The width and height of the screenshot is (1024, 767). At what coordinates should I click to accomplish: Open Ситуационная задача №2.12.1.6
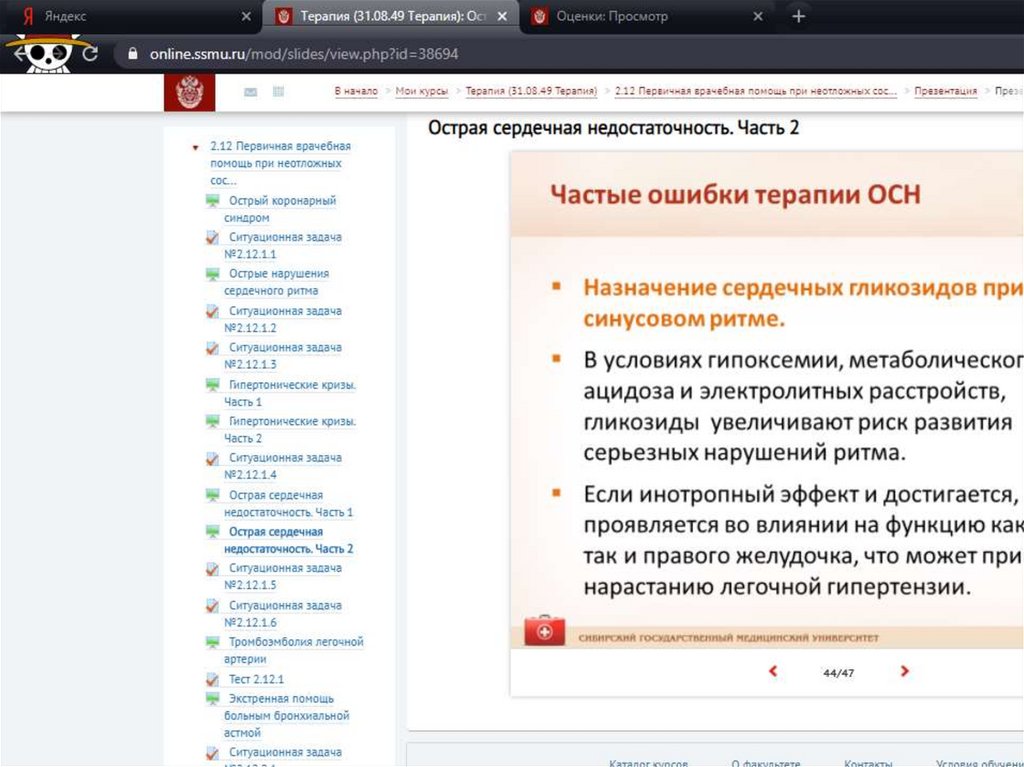click(283, 614)
